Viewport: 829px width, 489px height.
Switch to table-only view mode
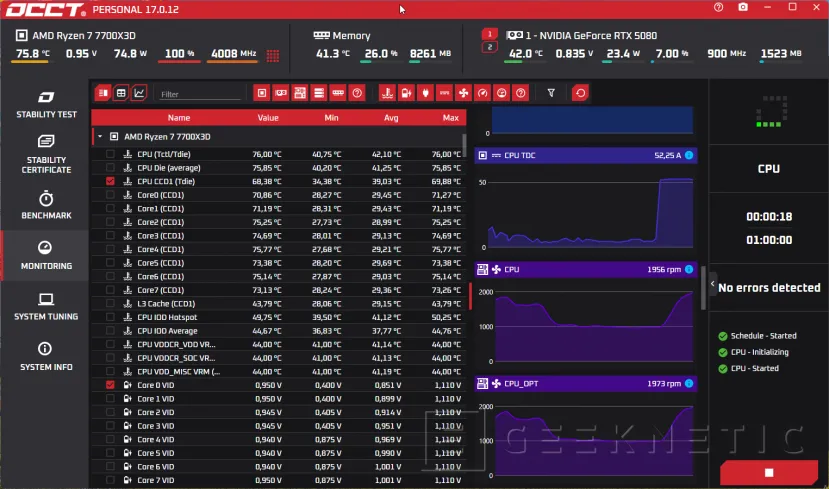(x=121, y=93)
